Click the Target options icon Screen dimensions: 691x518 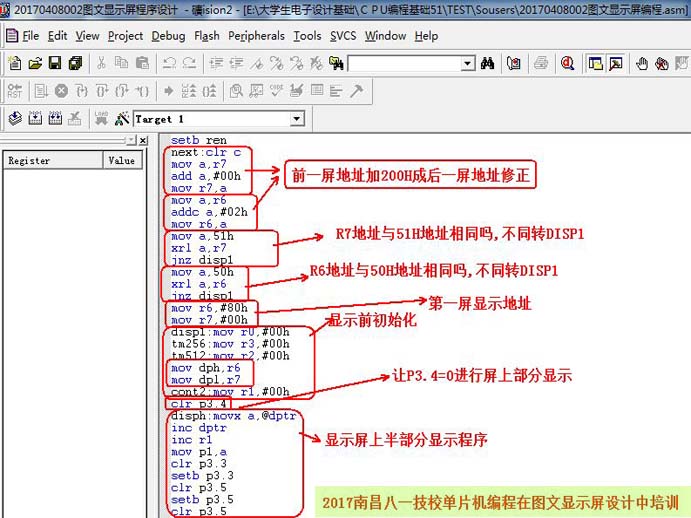[x=121, y=118]
